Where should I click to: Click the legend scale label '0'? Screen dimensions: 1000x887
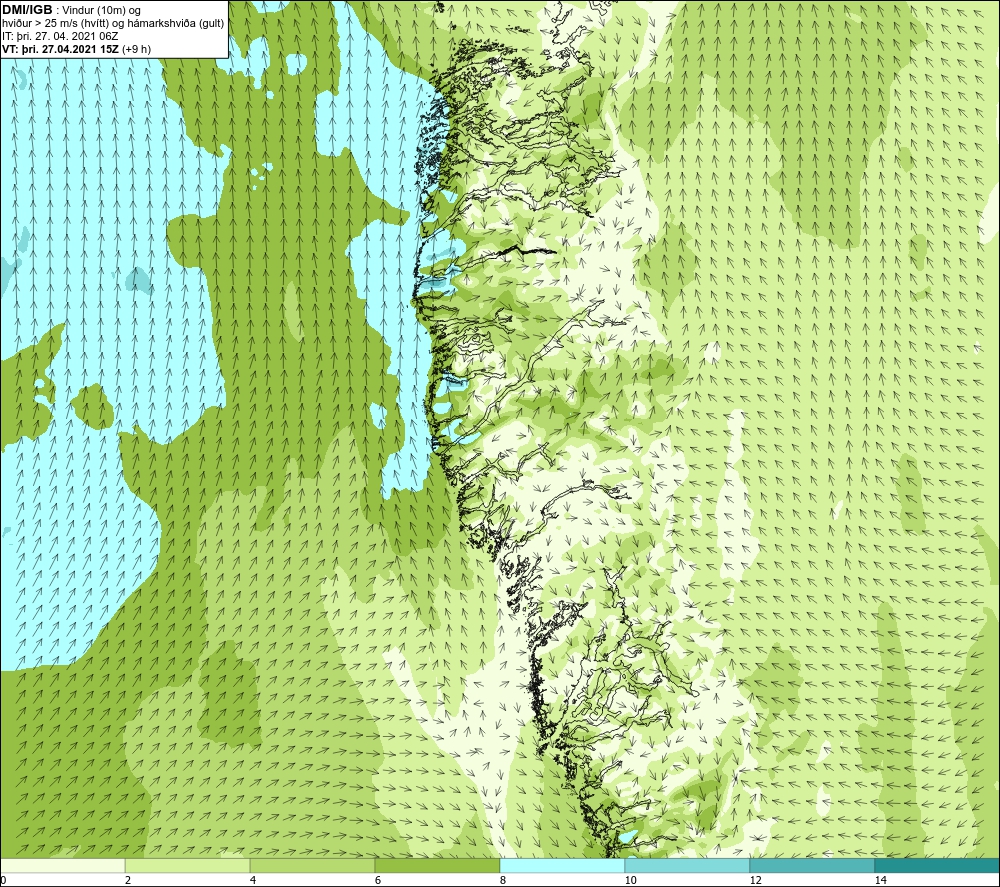(x=4, y=880)
